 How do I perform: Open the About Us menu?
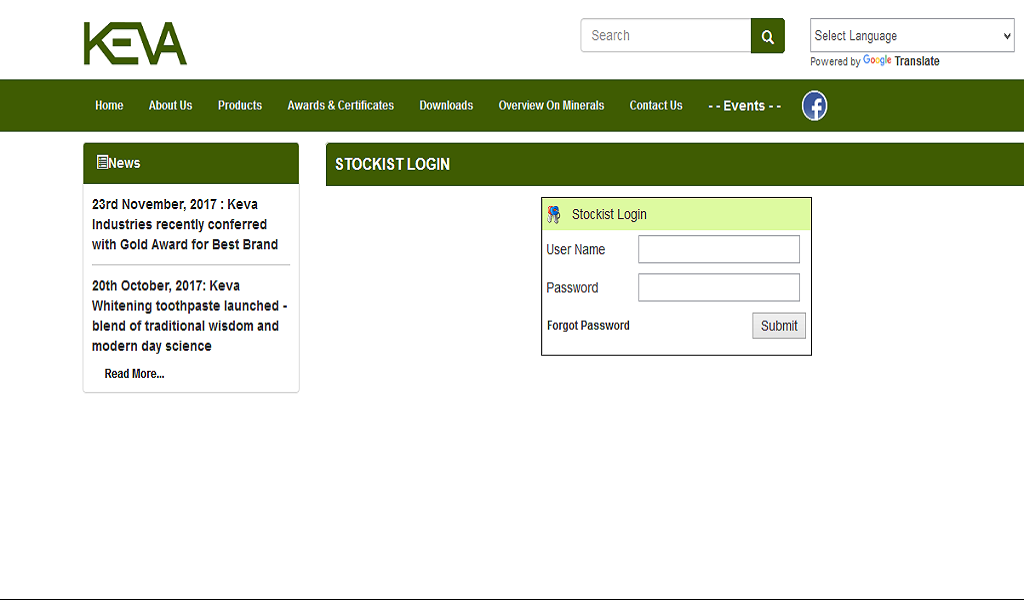[170, 105]
